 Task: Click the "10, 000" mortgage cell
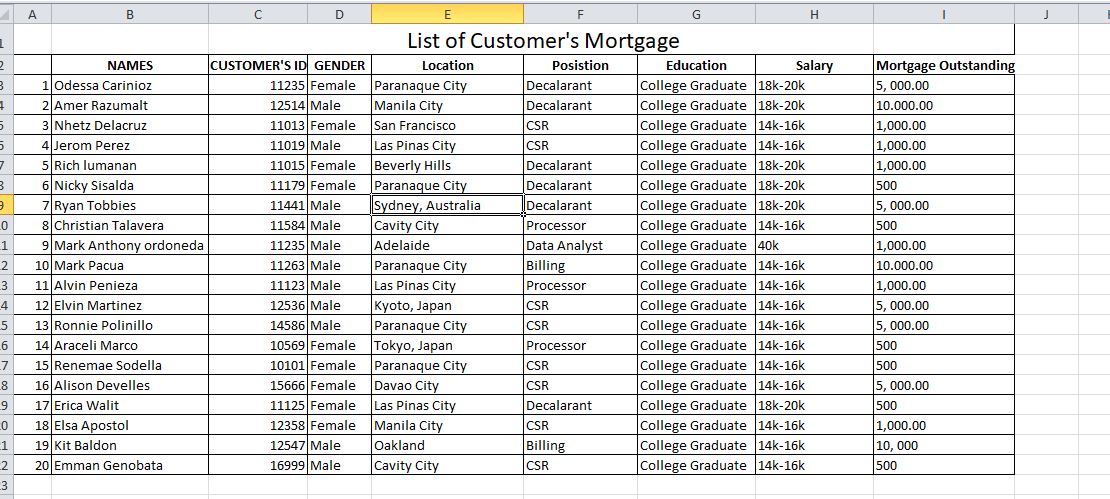coord(944,445)
